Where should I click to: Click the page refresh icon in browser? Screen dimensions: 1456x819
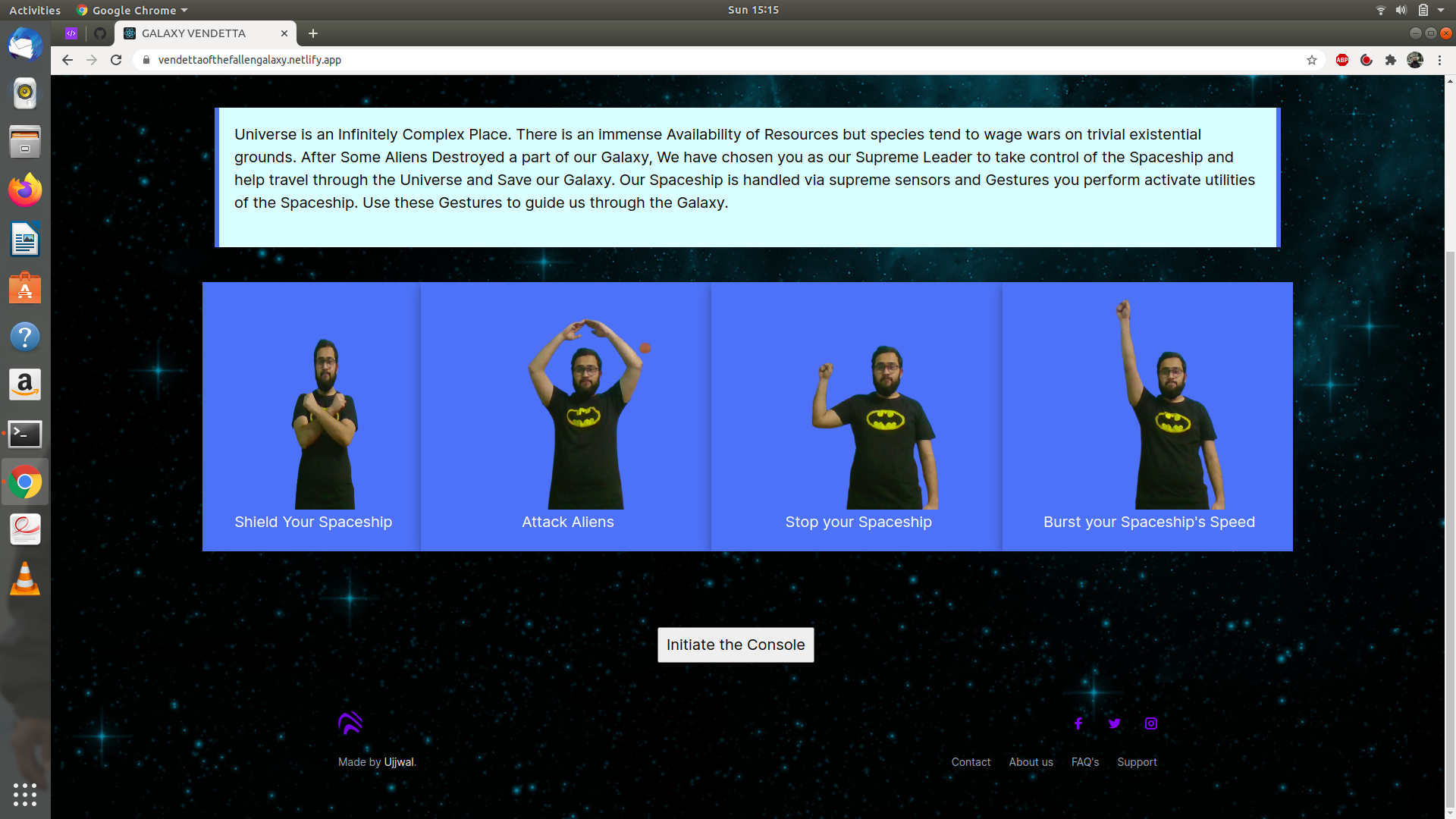click(x=116, y=60)
